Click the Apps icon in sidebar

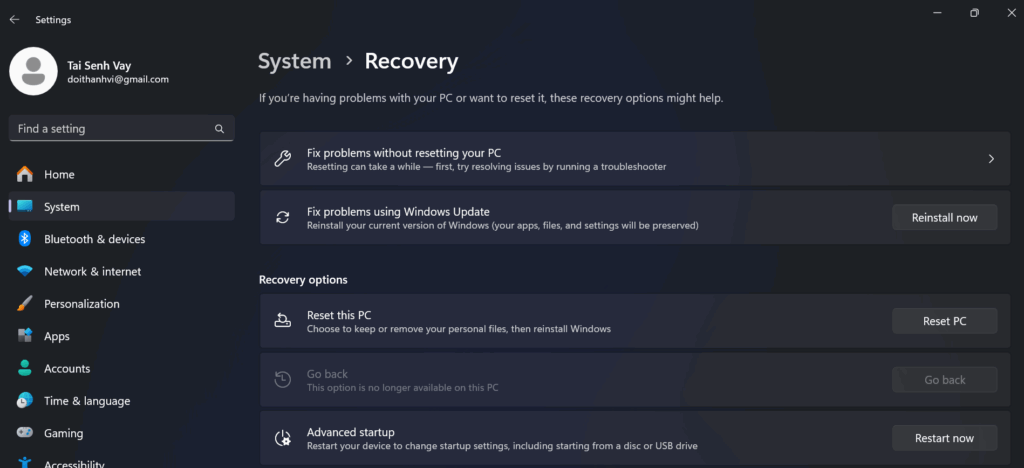coord(25,336)
